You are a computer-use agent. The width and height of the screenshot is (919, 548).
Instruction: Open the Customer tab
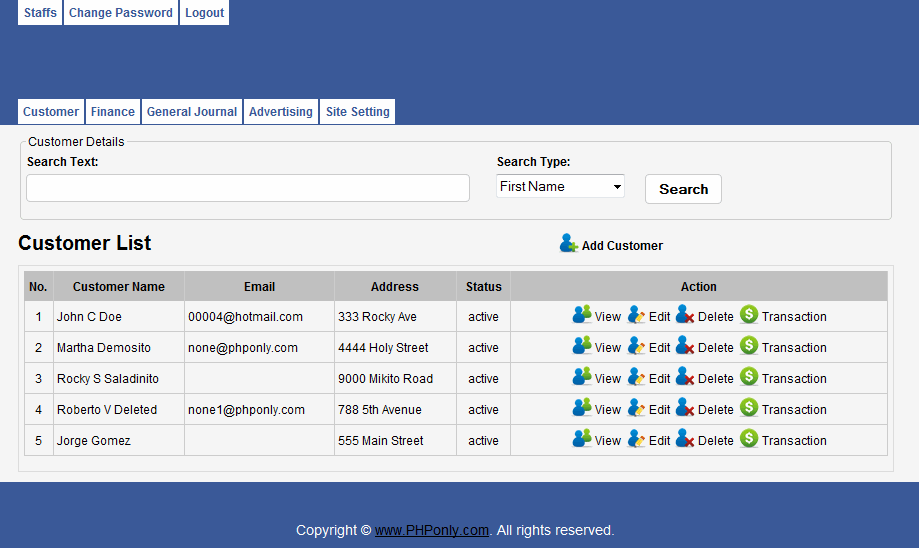pyautogui.click(x=51, y=111)
